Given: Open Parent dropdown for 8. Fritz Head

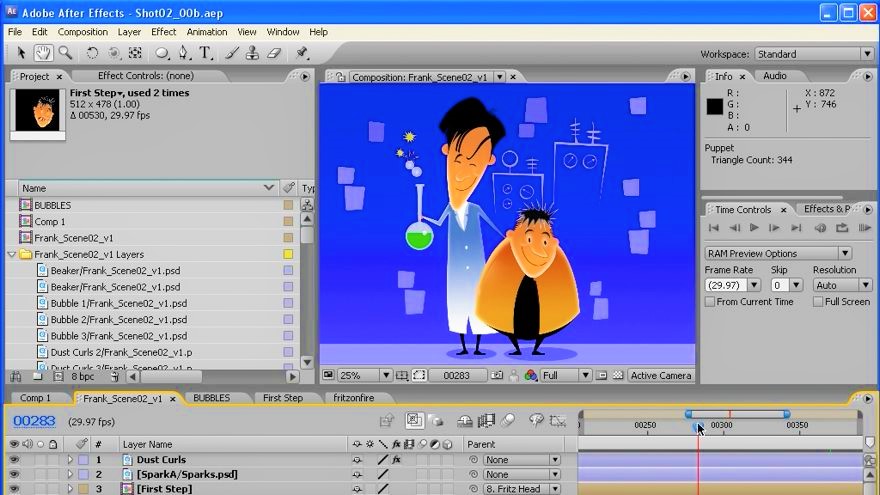Looking at the screenshot, I should pyautogui.click(x=521, y=489).
